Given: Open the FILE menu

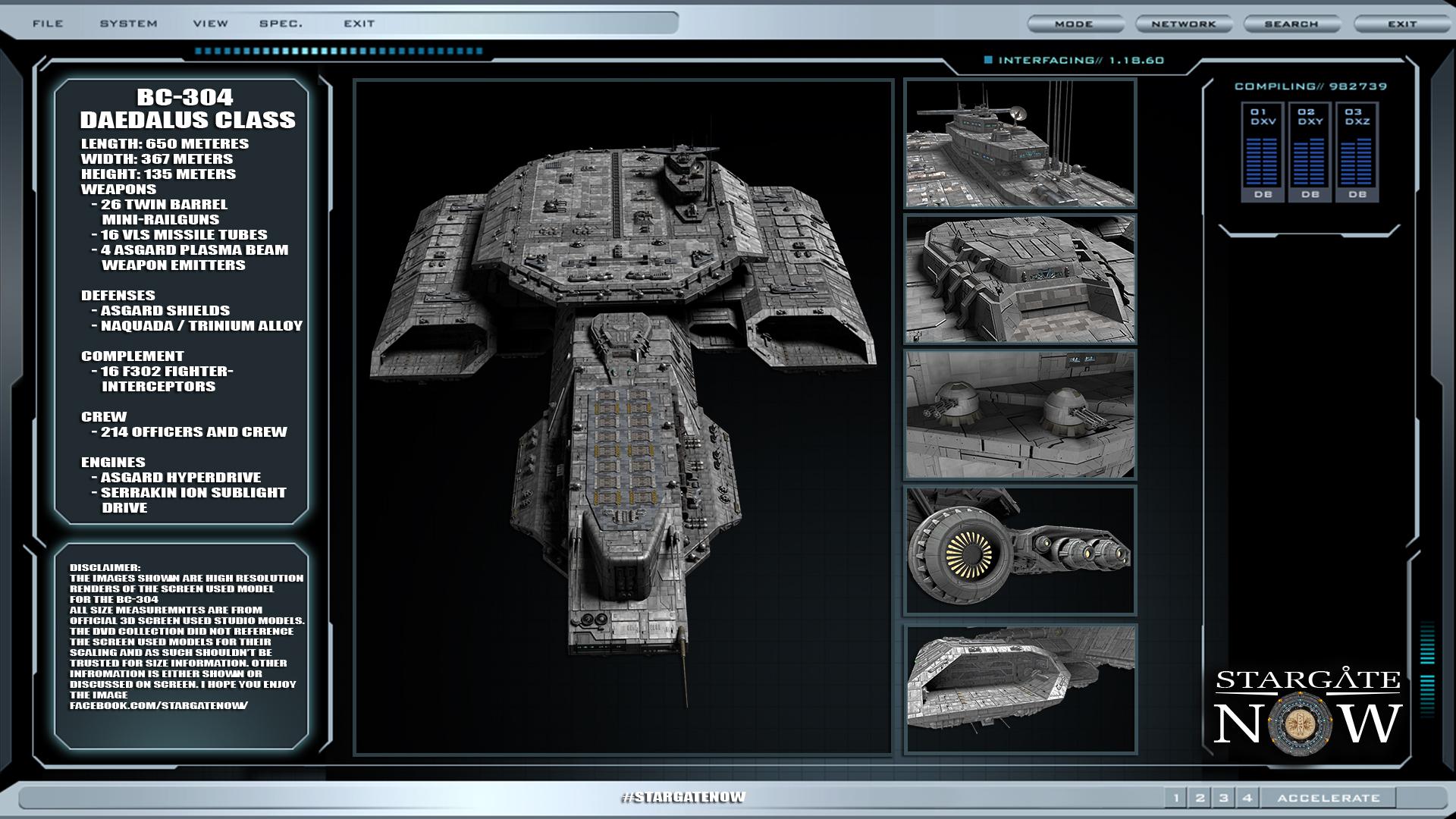Looking at the screenshot, I should click(48, 24).
